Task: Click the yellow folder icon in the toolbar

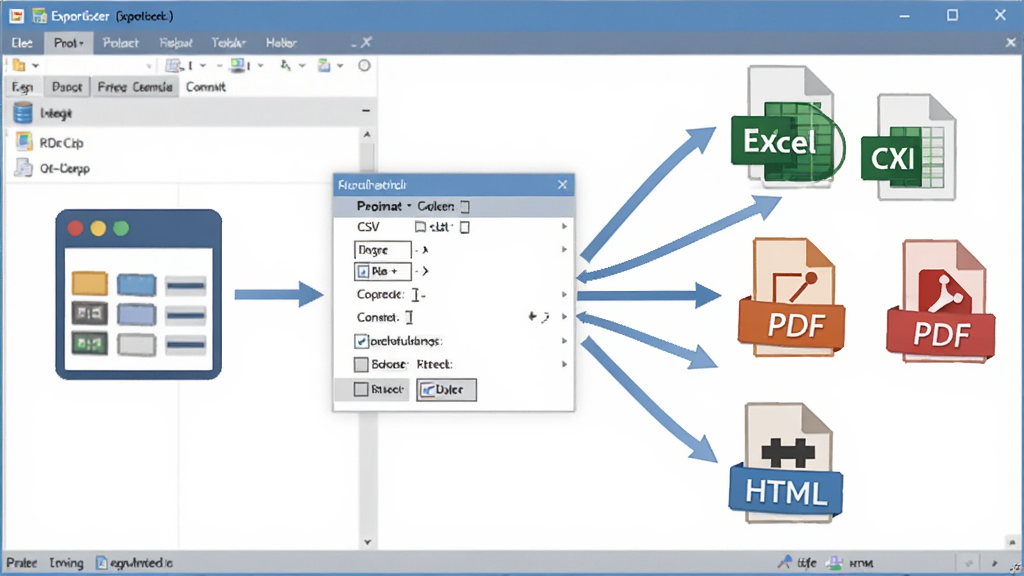Action: (x=19, y=65)
